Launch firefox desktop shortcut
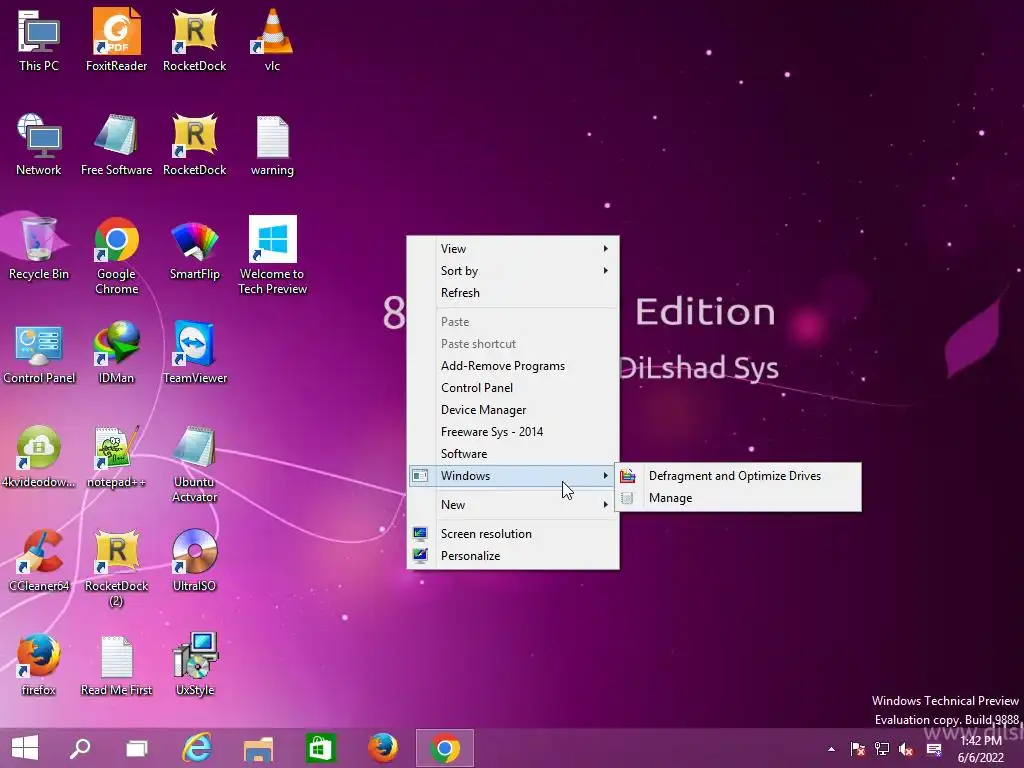This screenshot has height=768, width=1024. 39,664
